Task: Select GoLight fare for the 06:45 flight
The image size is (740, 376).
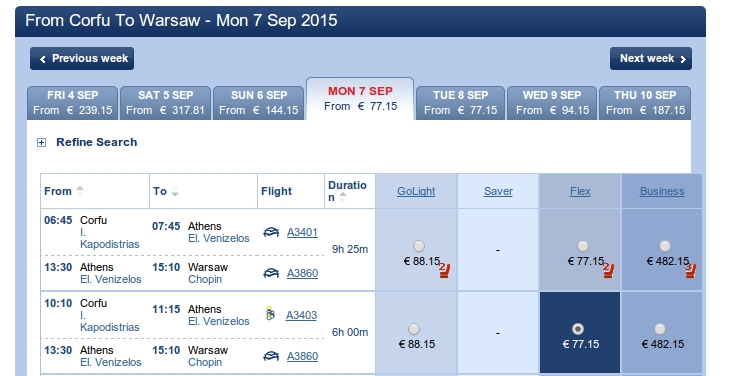Action: (x=419, y=246)
